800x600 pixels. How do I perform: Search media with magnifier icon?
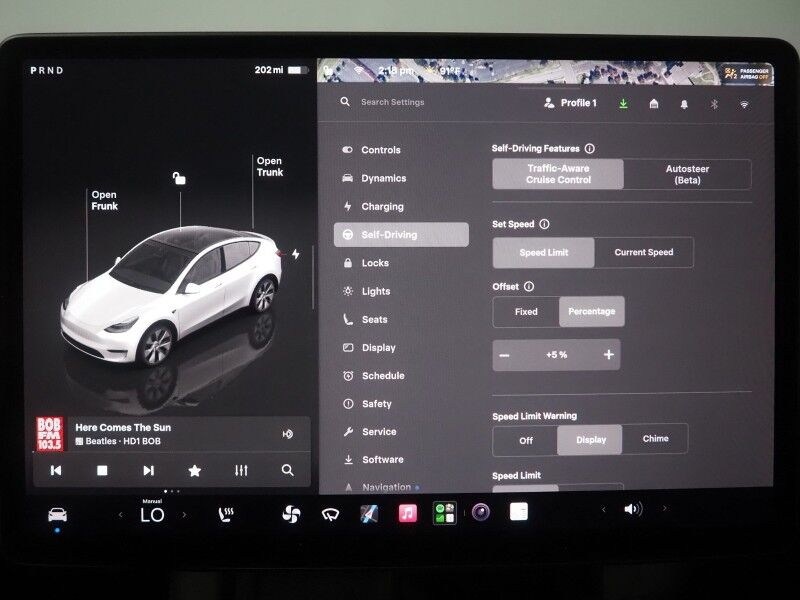tap(288, 470)
